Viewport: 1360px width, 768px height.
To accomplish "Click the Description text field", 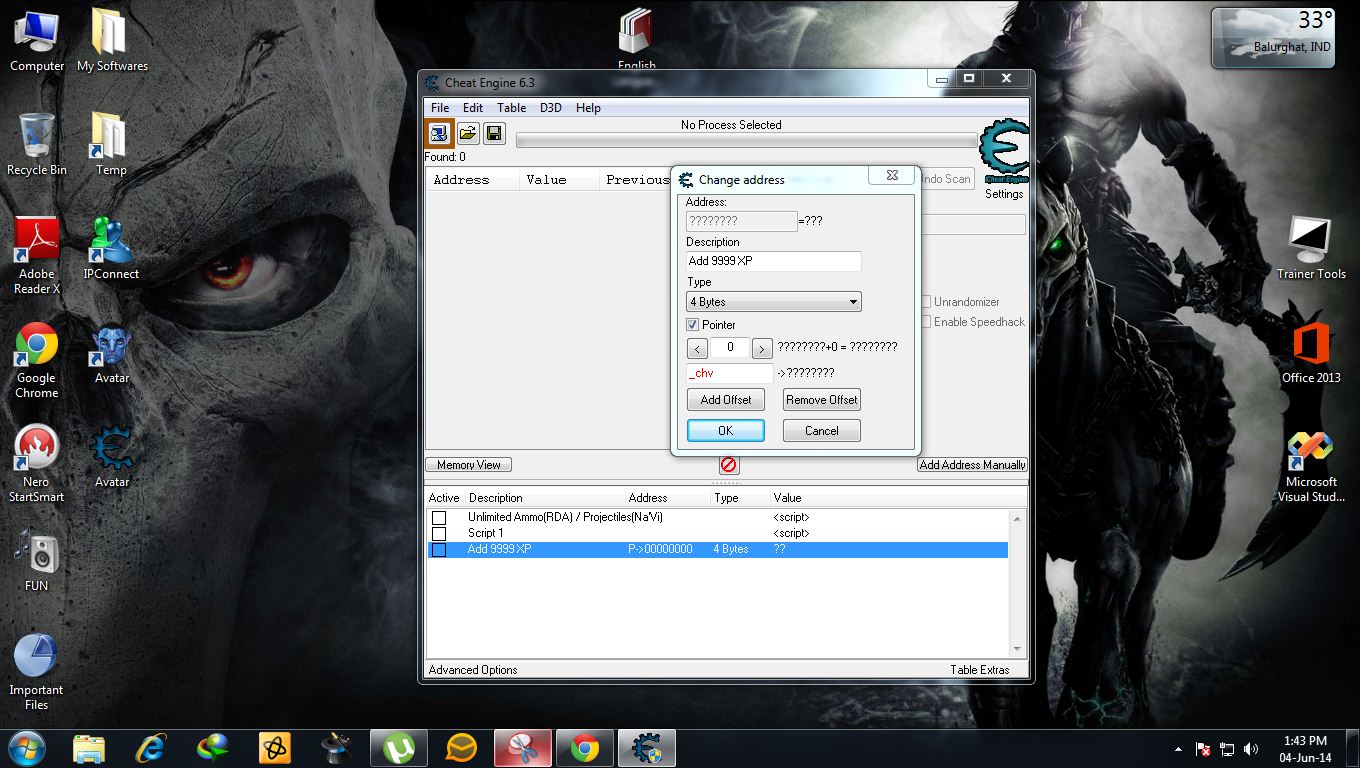I will point(773,261).
